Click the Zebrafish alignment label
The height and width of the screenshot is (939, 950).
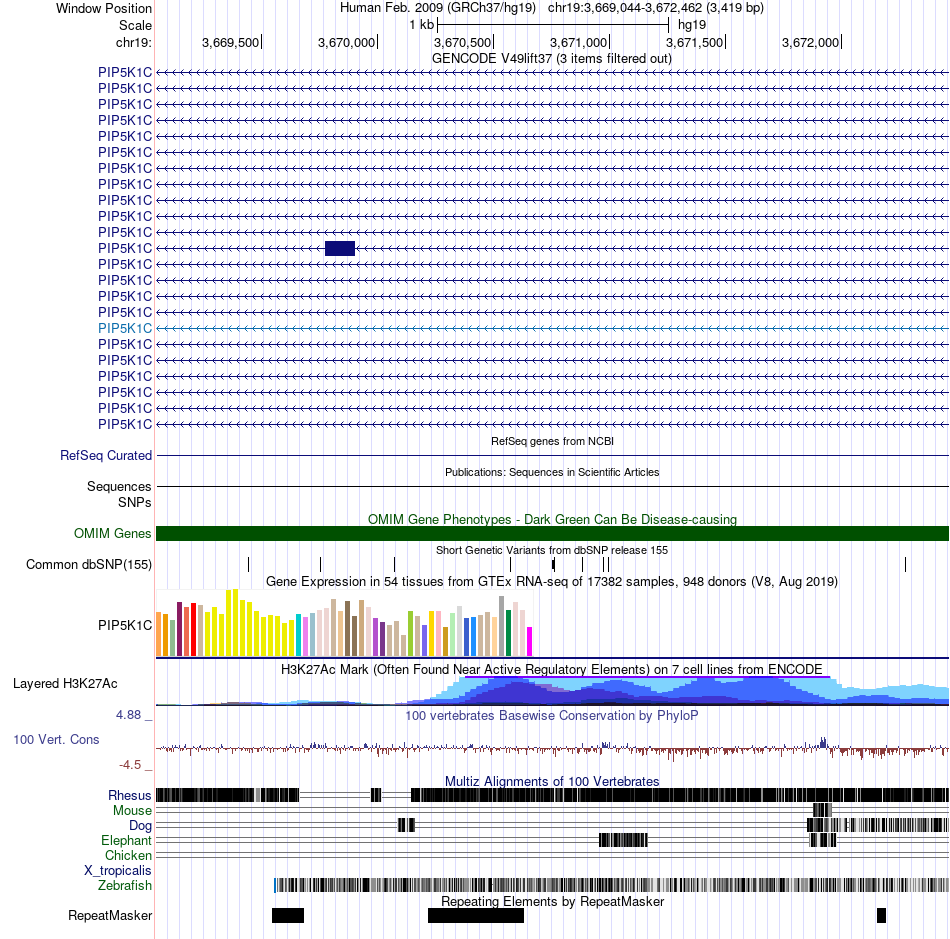(x=124, y=885)
